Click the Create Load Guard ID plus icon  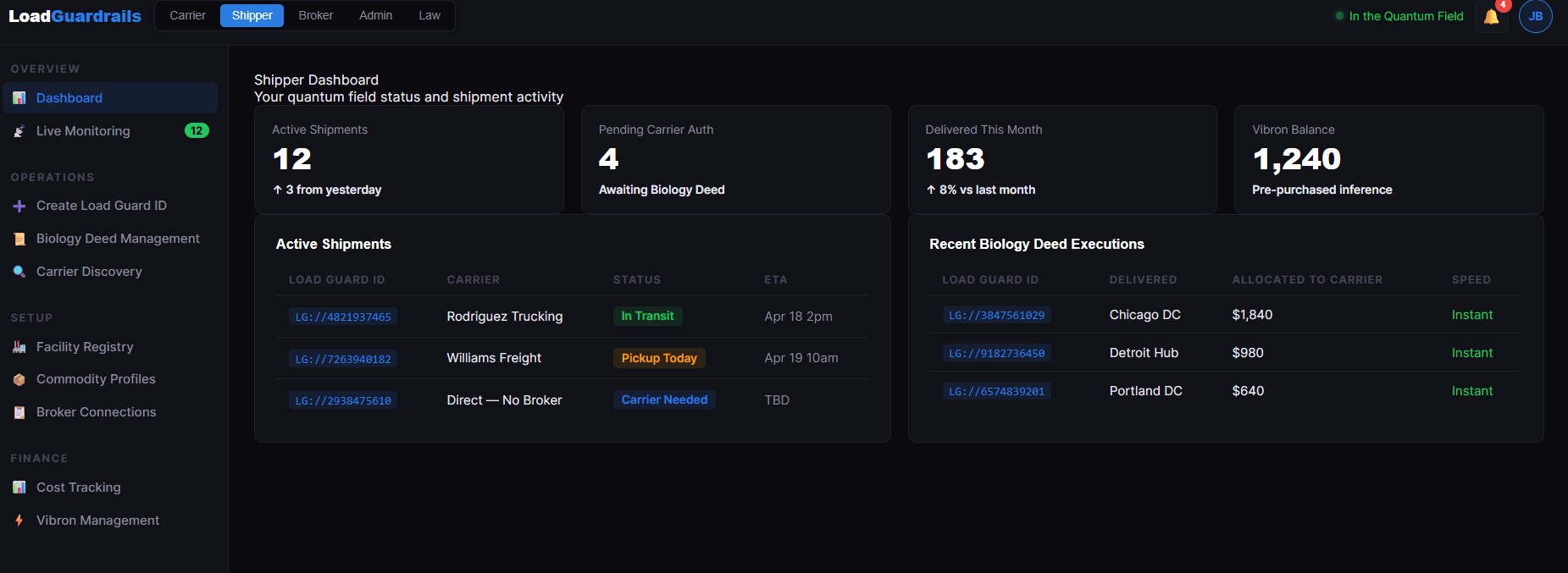(x=19, y=206)
